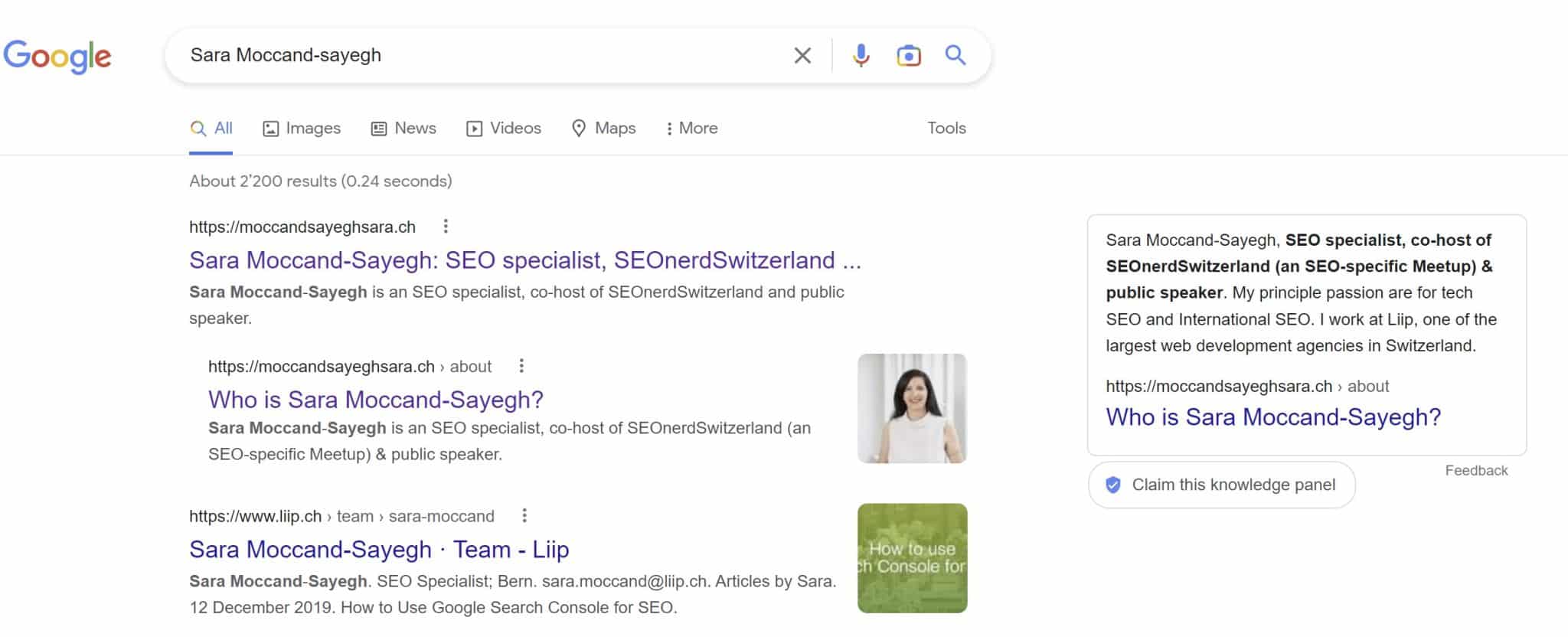
Task: Select the All results tab
Action: coord(211,128)
